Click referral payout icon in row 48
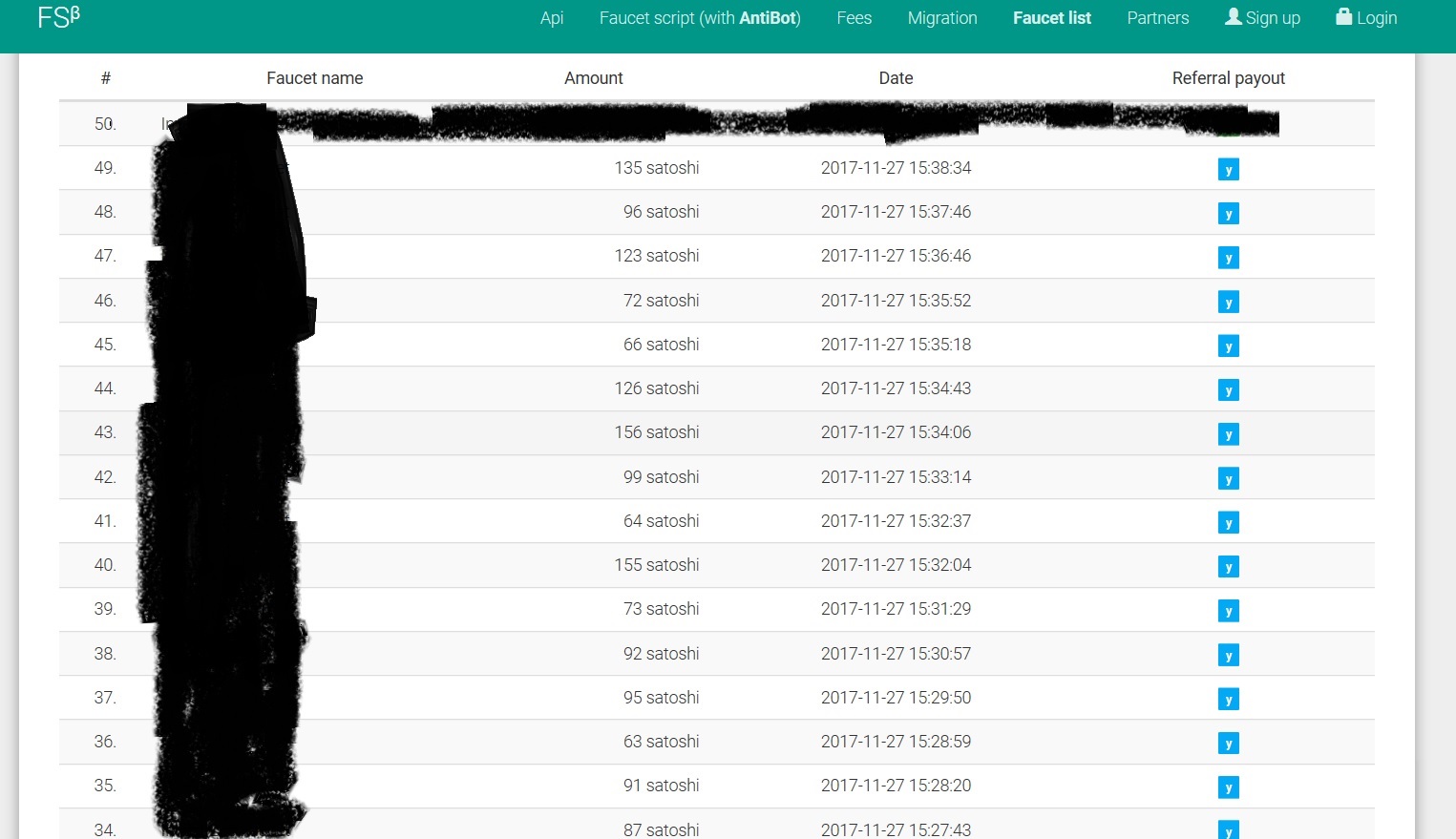The width and height of the screenshot is (1456, 839). click(1229, 214)
